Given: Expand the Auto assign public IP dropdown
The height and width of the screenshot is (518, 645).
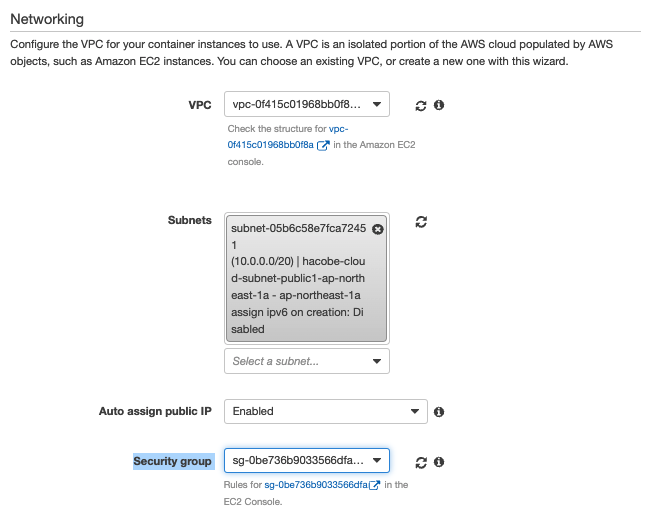Looking at the screenshot, I should (325, 411).
